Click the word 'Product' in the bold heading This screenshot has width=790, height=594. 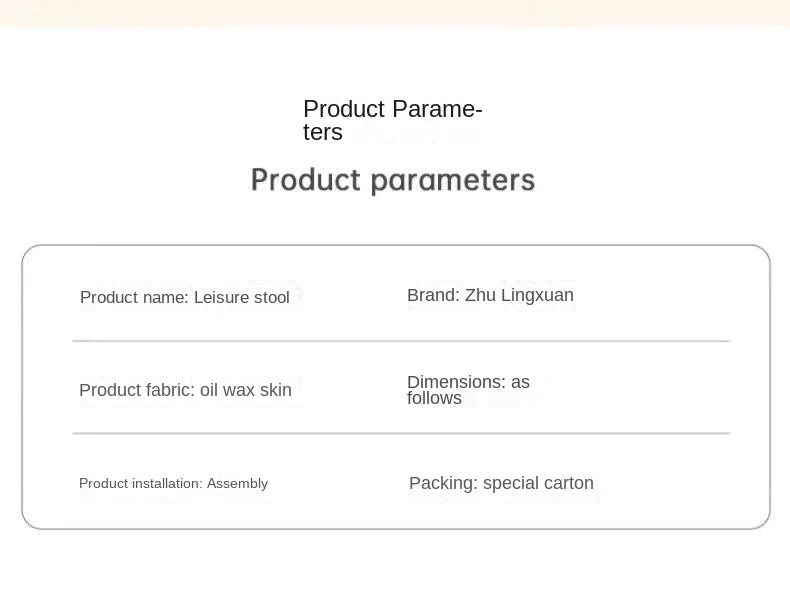point(305,180)
